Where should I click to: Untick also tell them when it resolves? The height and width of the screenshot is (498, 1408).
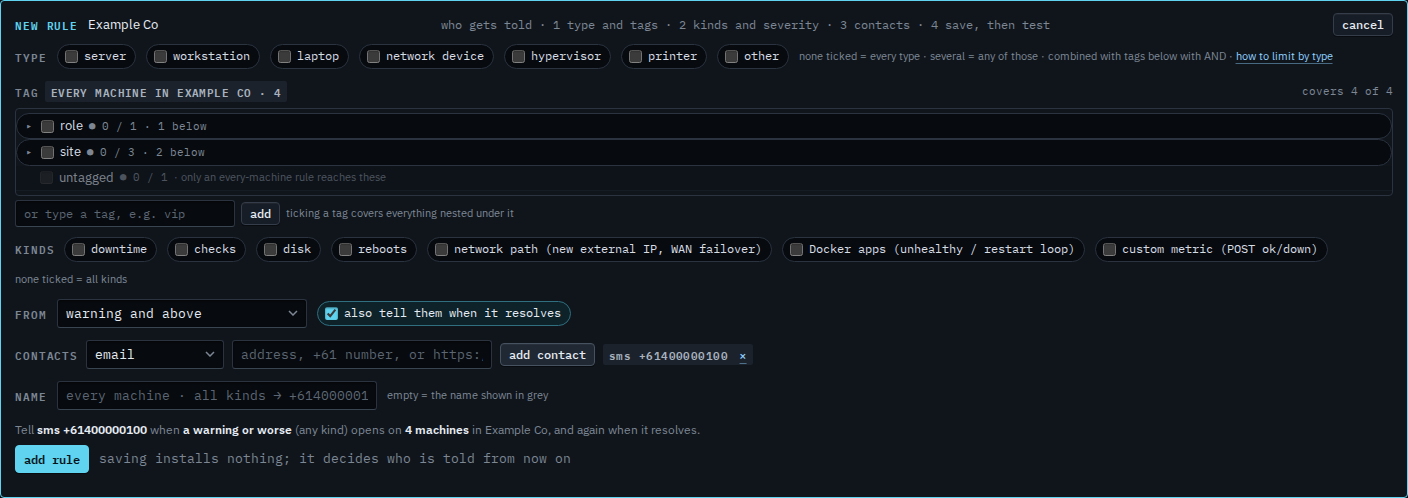[x=331, y=313]
